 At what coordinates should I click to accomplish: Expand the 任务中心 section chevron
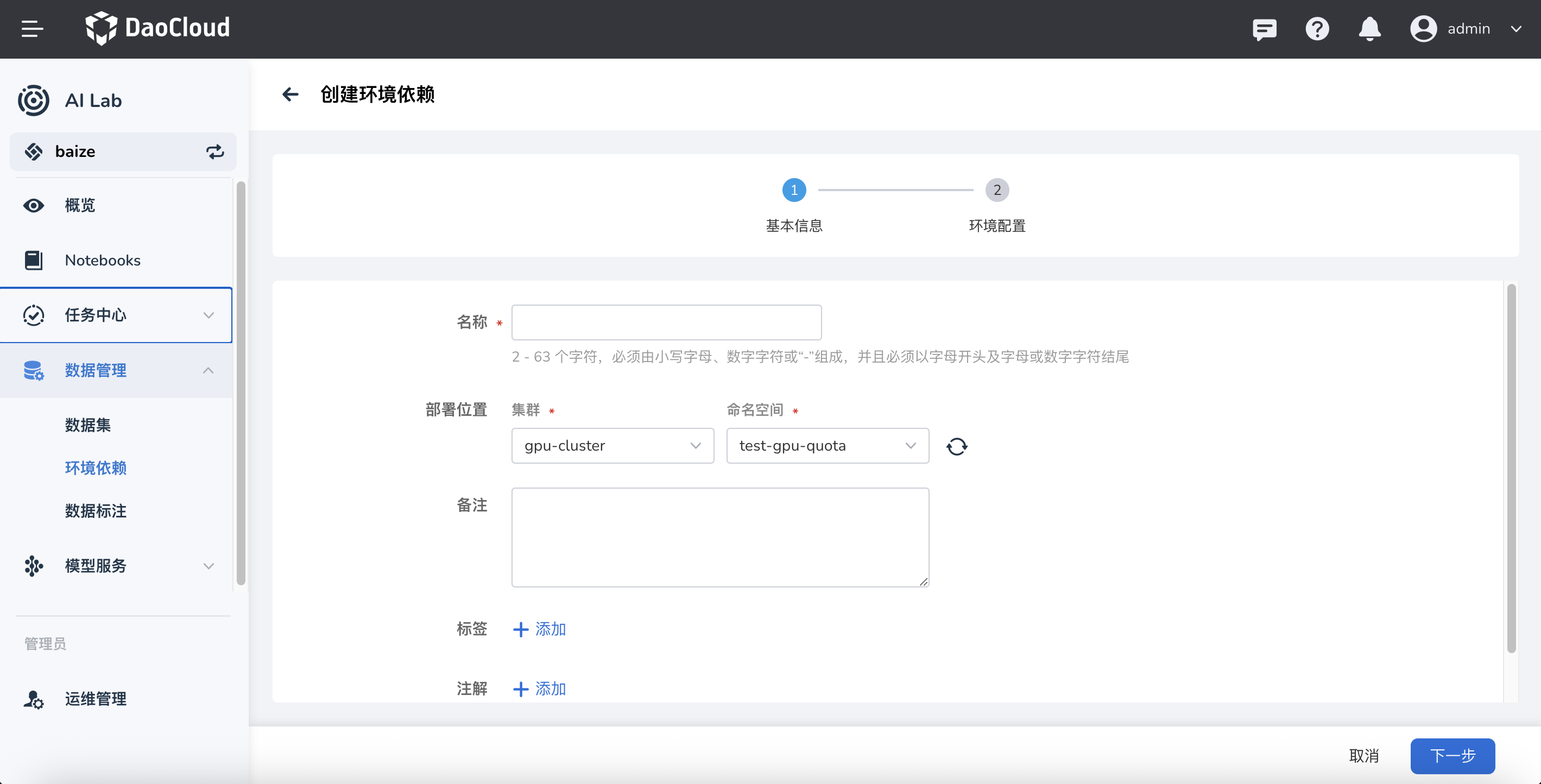[x=208, y=315]
